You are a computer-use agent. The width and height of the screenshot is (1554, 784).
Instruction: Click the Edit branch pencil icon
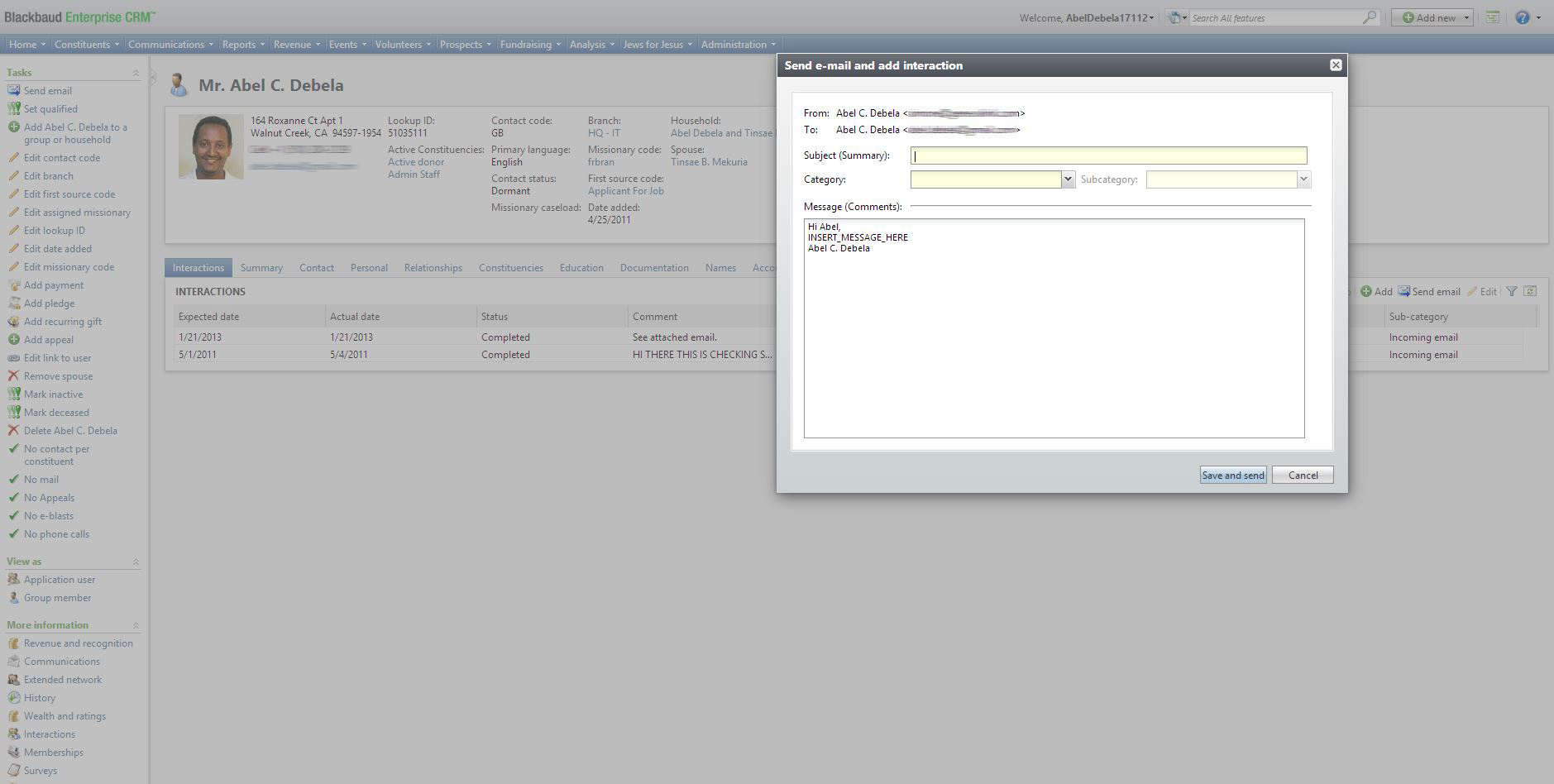[13, 176]
